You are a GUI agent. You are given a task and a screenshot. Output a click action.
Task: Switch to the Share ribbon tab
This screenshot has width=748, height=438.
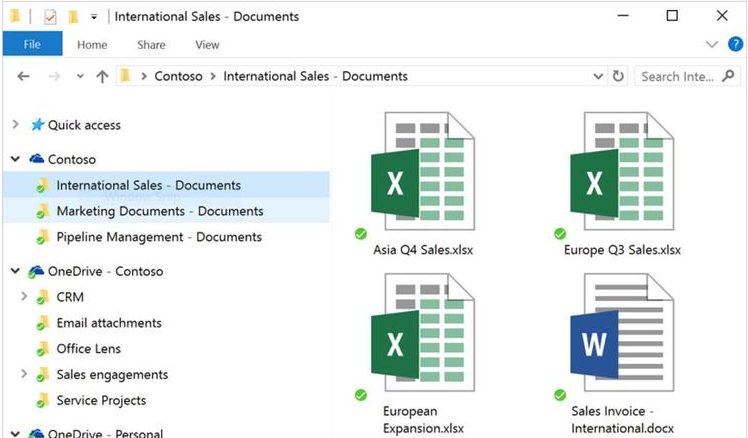151,45
